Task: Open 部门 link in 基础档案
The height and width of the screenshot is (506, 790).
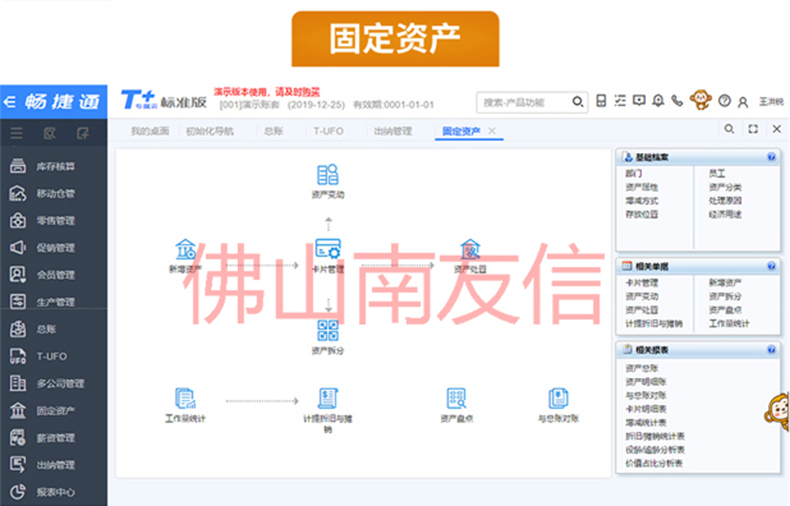Action: point(634,173)
